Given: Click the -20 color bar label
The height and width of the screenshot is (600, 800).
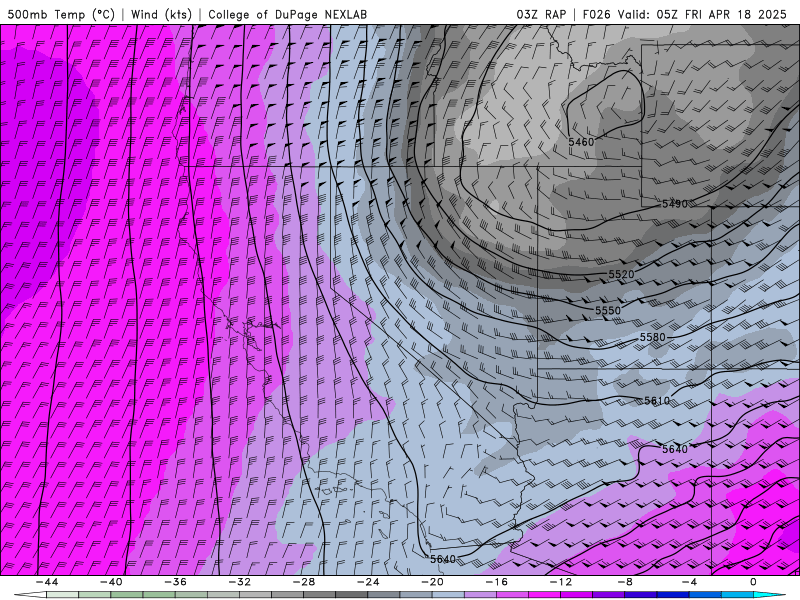Looking at the screenshot, I should 432,582.
